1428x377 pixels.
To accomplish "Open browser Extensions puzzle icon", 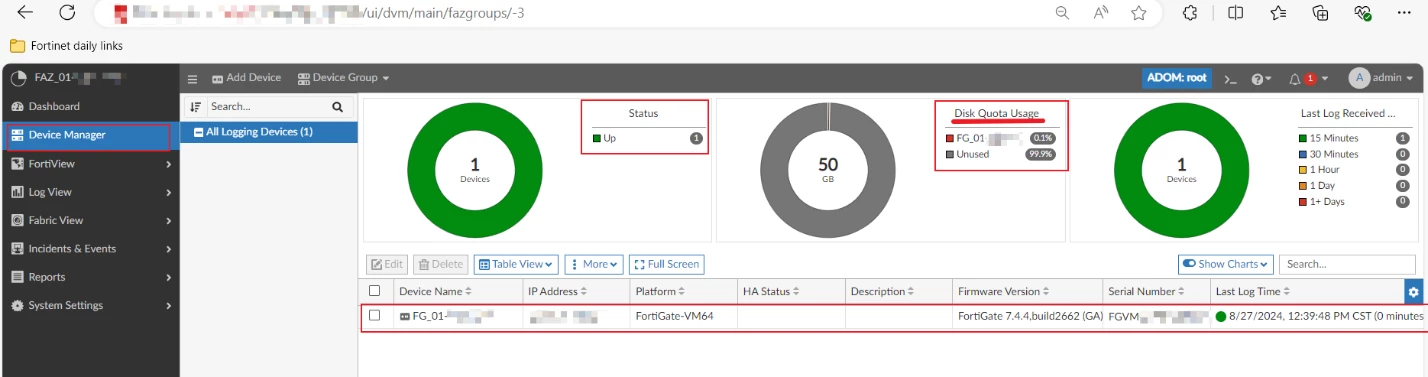I will (1190, 13).
